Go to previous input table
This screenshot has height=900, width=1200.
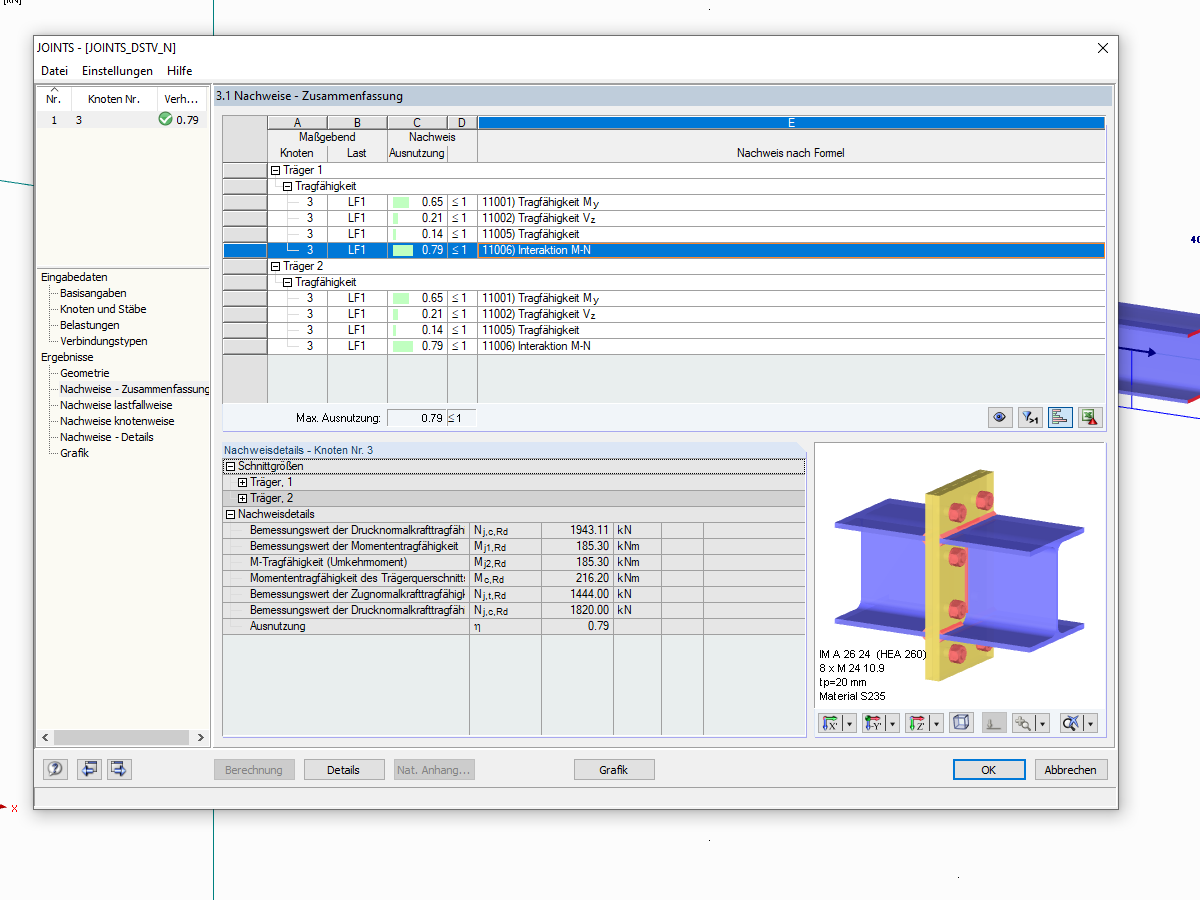89,769
